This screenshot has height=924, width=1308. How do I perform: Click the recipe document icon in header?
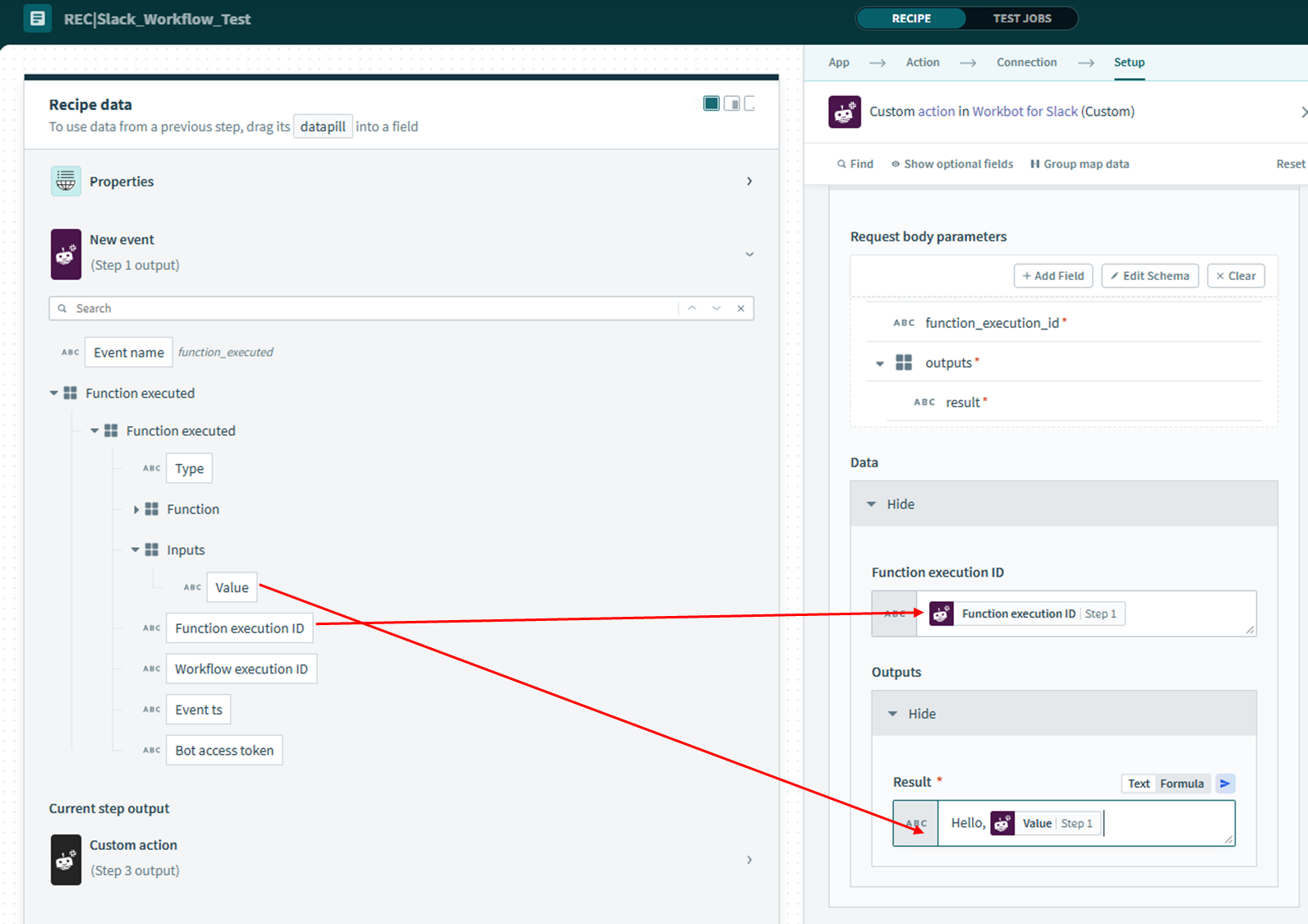pos(37,18)
